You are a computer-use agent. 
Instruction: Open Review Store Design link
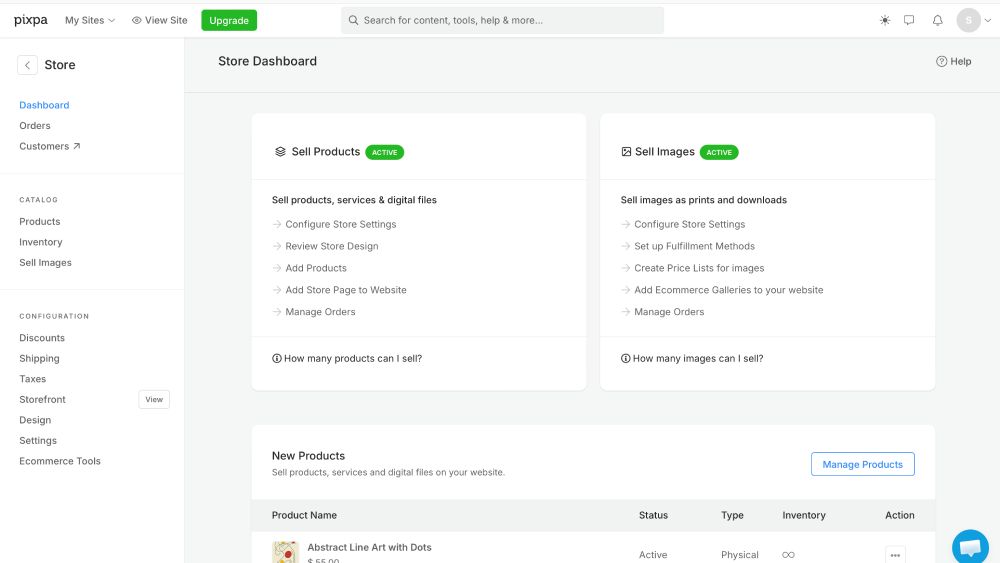[332, 246]
